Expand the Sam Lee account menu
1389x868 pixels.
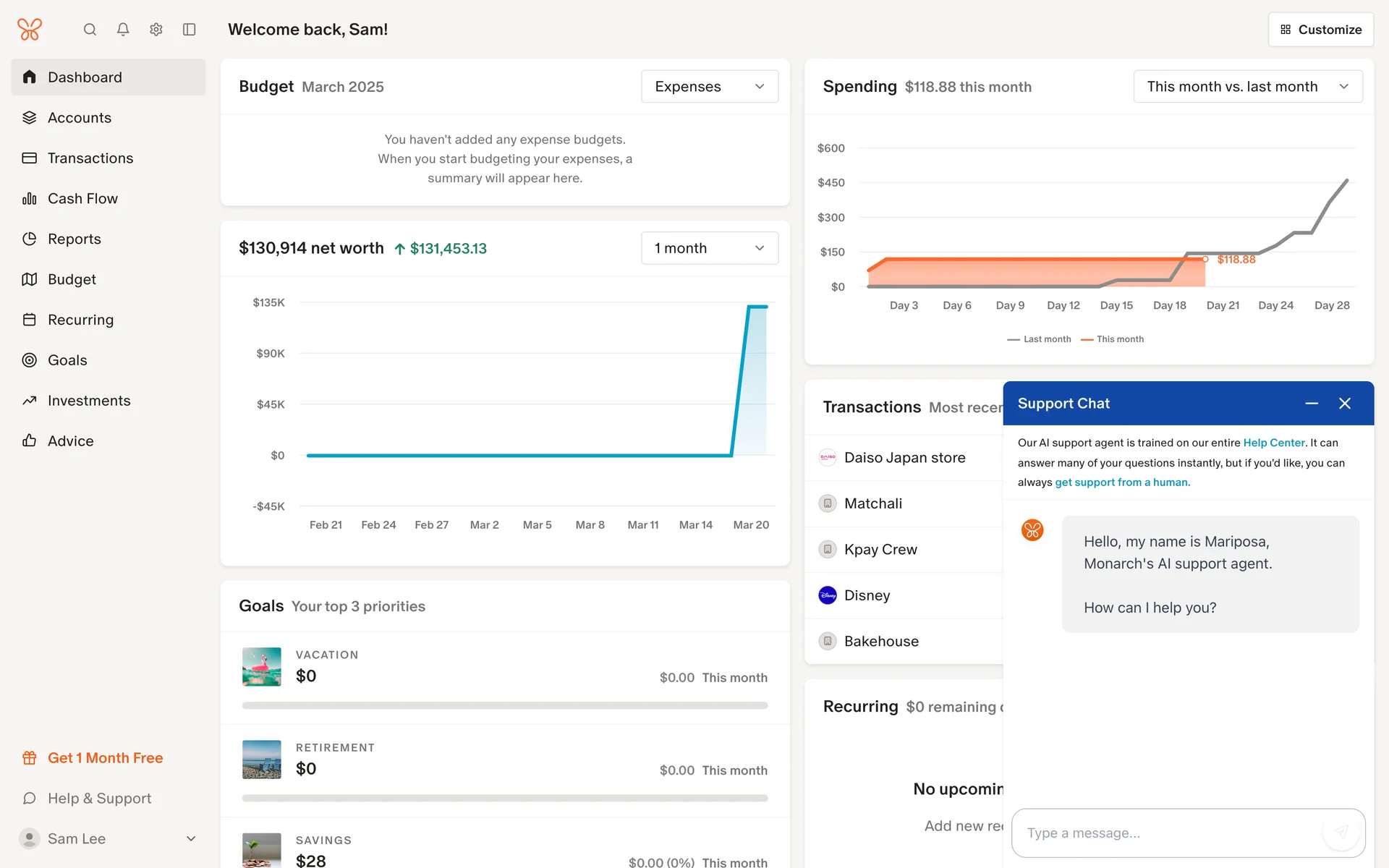pos(191,838)
